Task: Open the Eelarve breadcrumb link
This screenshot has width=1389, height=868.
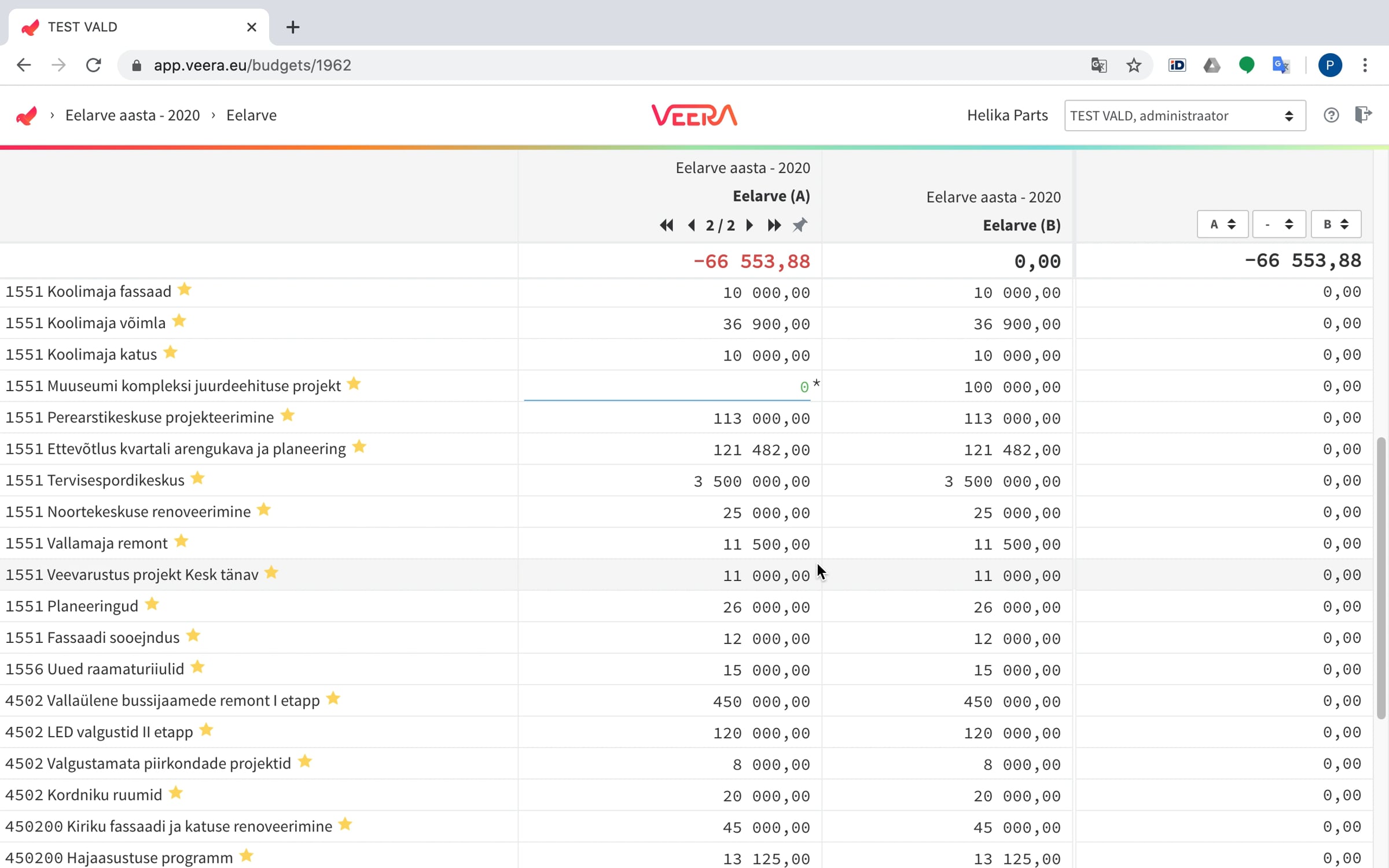Action: pos(251,115)
